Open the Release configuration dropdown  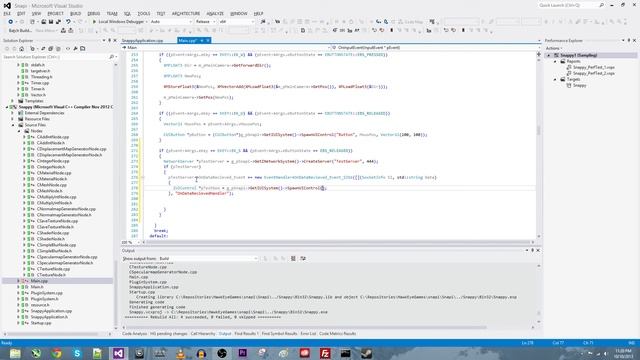(x=205, y=22)
